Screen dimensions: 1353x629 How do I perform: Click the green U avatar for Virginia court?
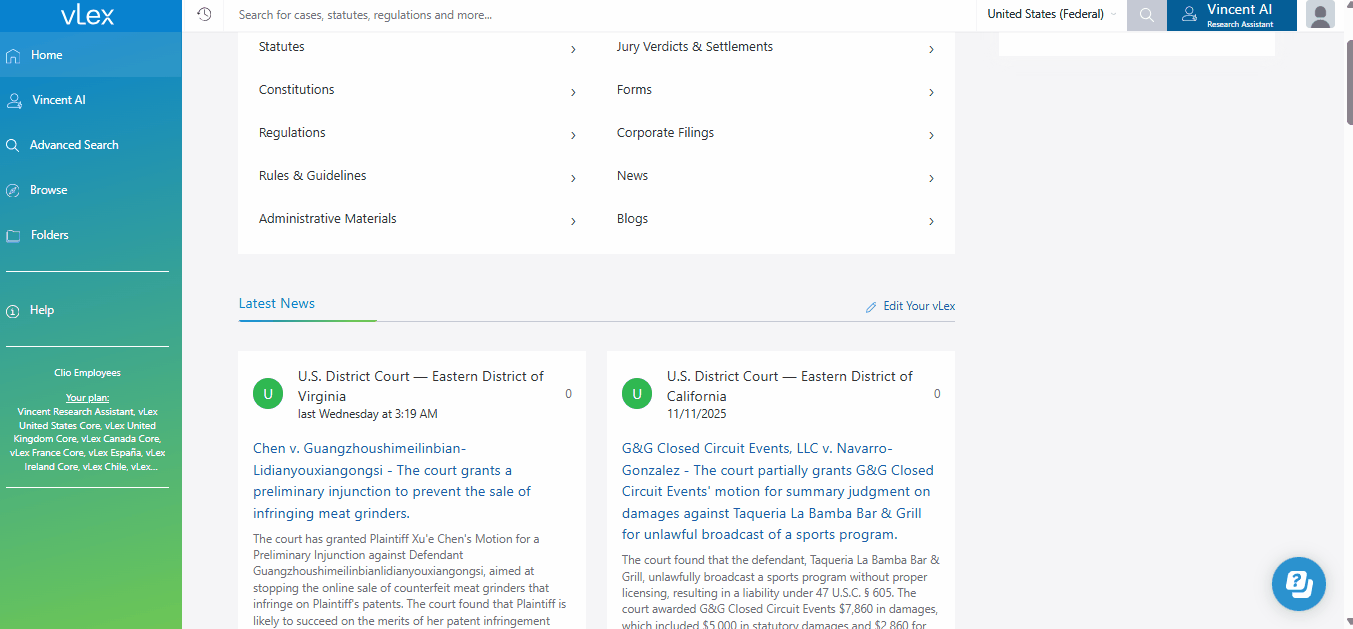[268, 394]
